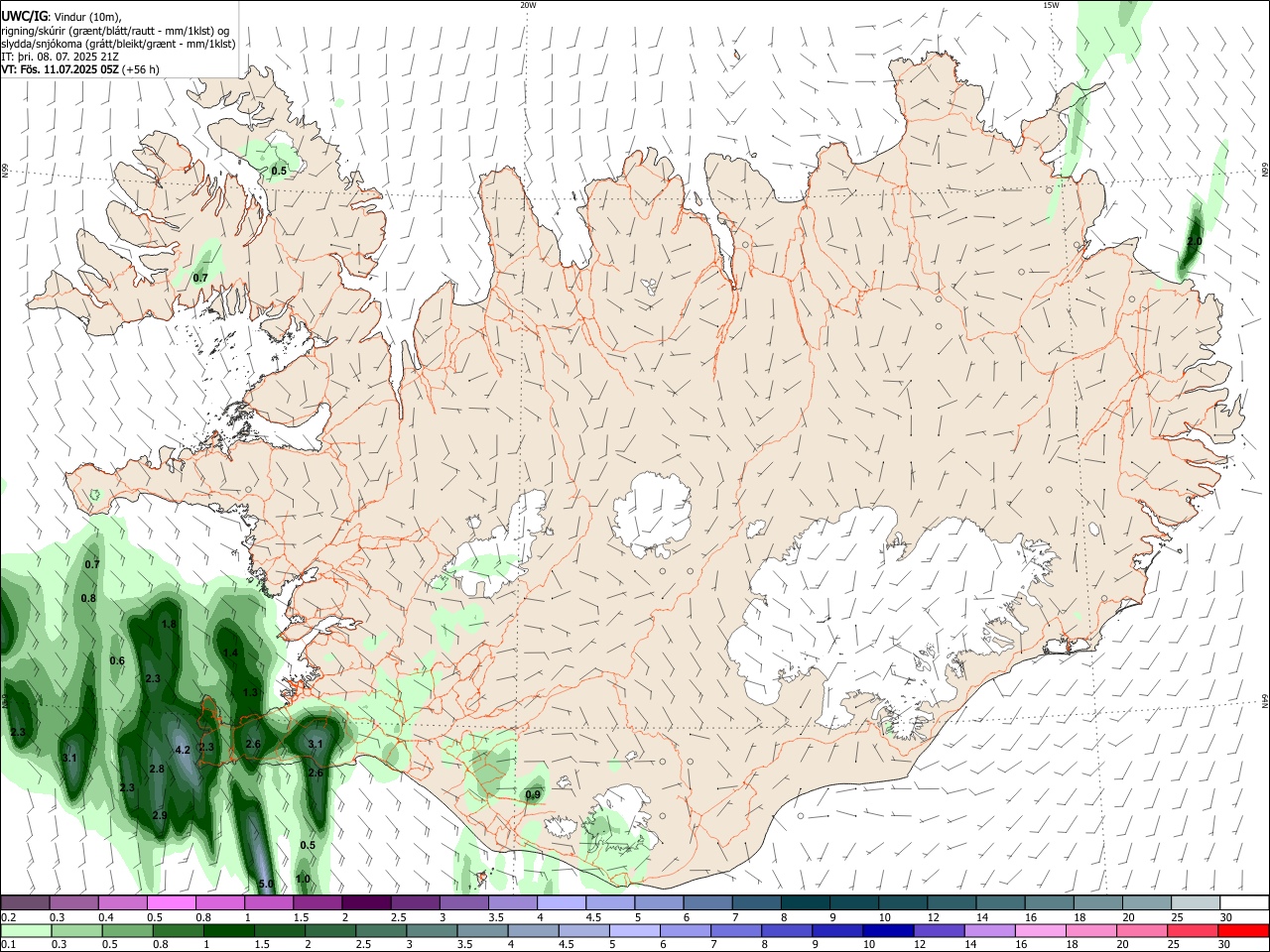Click the 4.2 precipitation value on the map
1270x952 pixels.
point(182,750)
